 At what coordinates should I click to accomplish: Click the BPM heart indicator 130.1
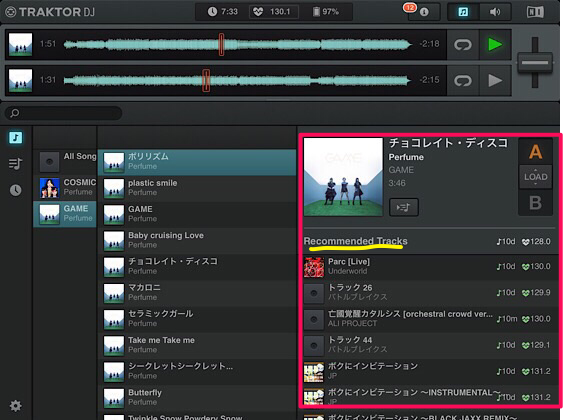[x=274, y=12]
